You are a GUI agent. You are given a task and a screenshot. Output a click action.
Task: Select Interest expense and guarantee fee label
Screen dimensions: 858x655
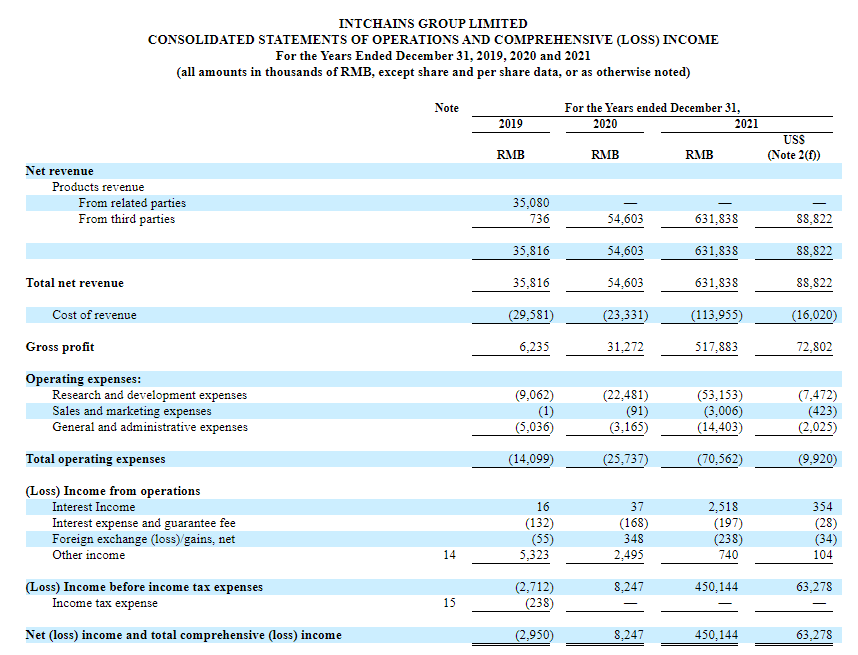(144, 523)
